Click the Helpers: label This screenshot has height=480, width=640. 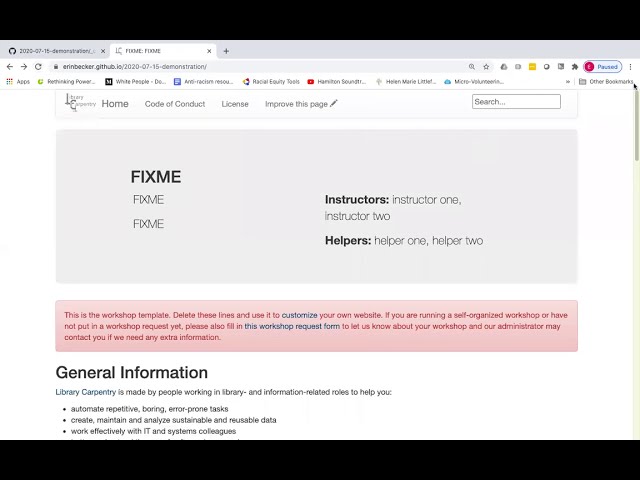point(348,240)
